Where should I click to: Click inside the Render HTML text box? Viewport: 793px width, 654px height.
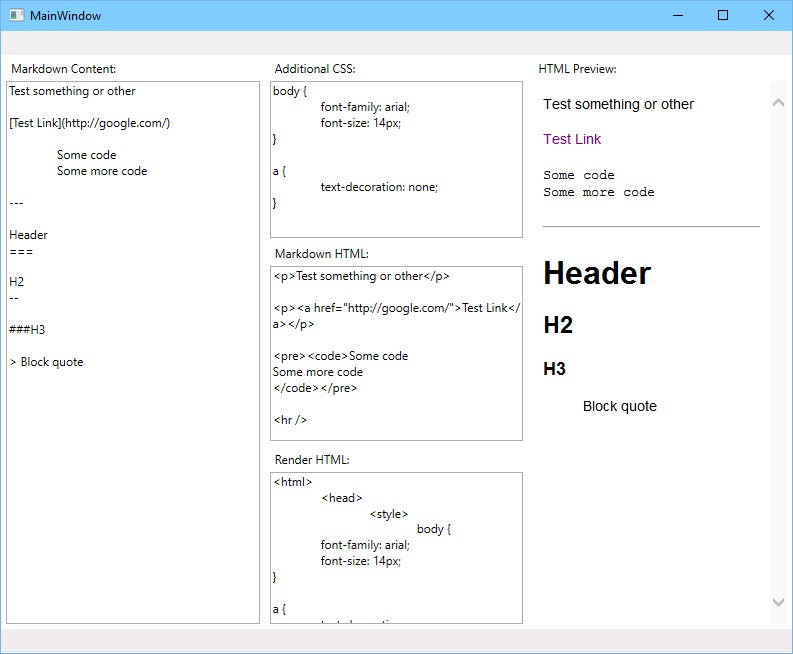(x=396, y=548)
